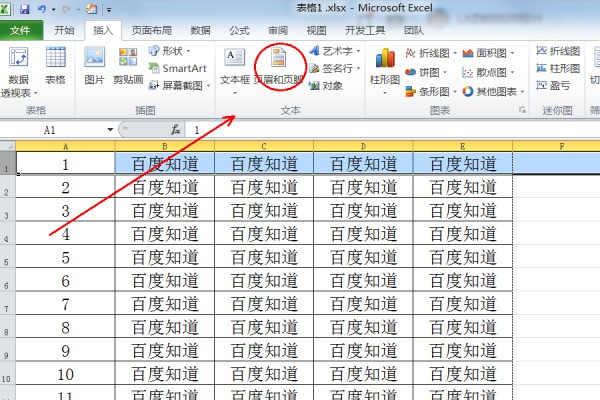Screen dimensions: 600x400
Task: Switch to the 页面布局 (Page Layout) tab
Action: pos(152,30)
